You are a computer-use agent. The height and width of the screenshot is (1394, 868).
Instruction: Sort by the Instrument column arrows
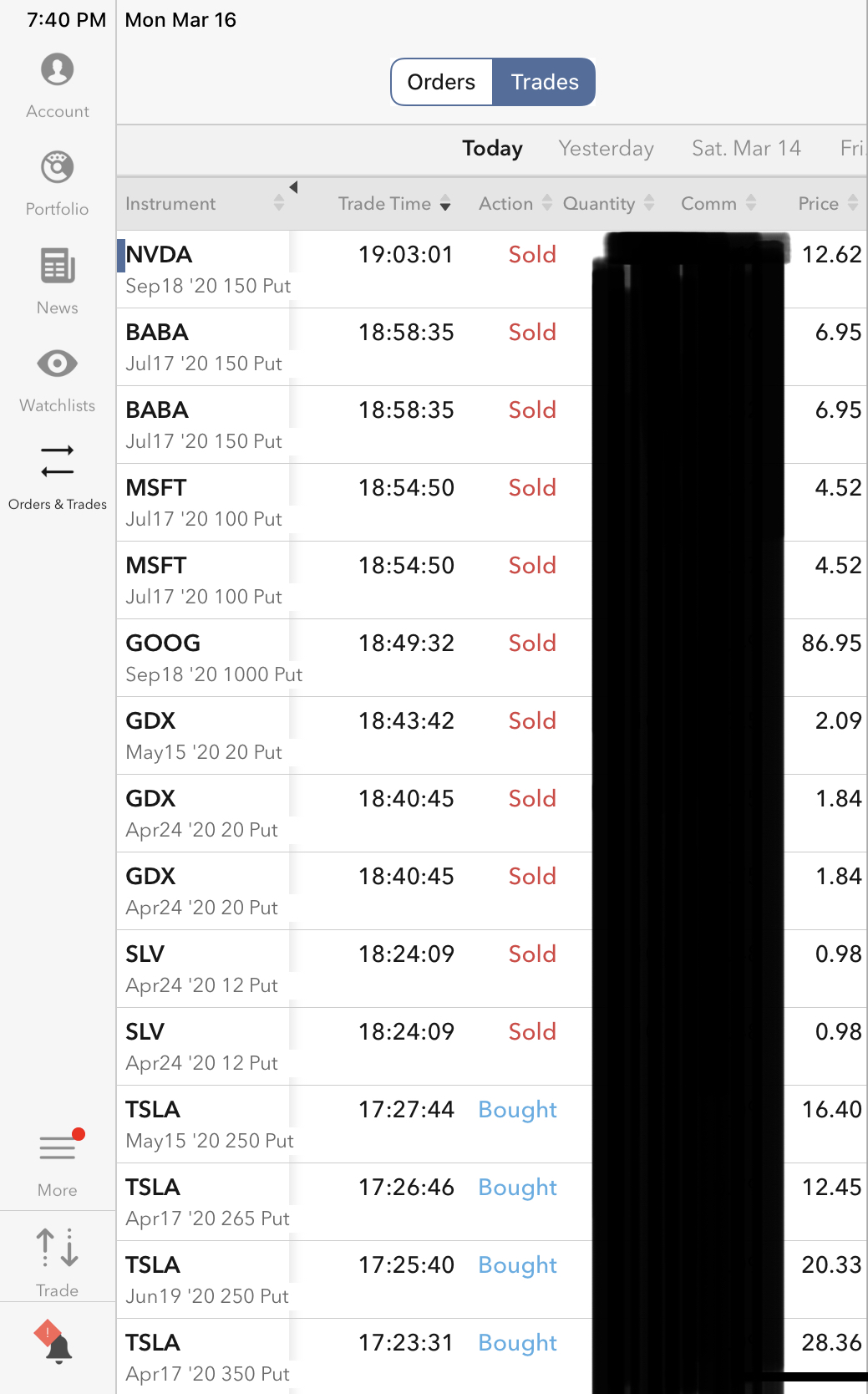[x=279, y=203]
